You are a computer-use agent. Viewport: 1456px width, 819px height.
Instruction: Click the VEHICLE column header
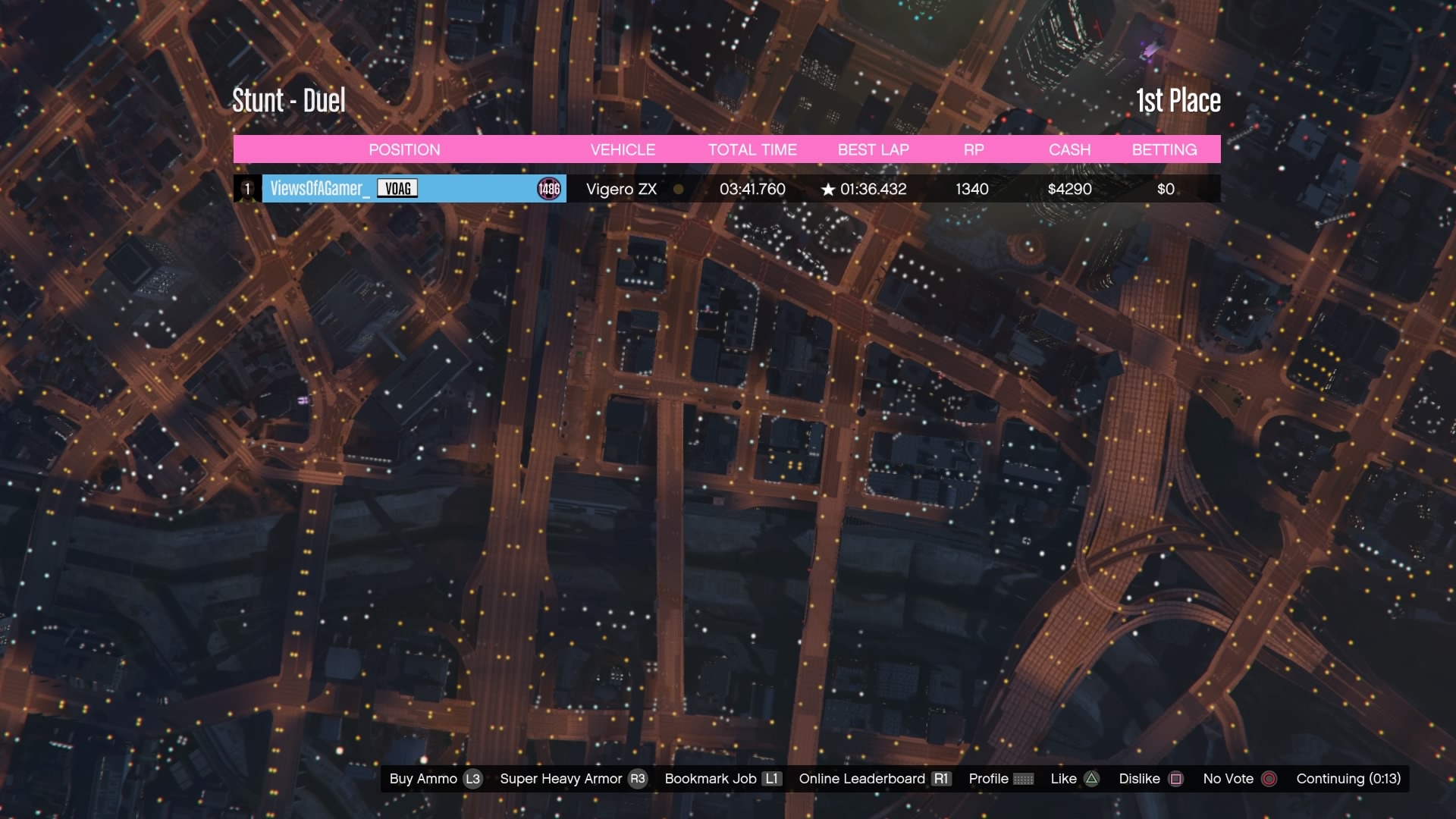(623, 149)
